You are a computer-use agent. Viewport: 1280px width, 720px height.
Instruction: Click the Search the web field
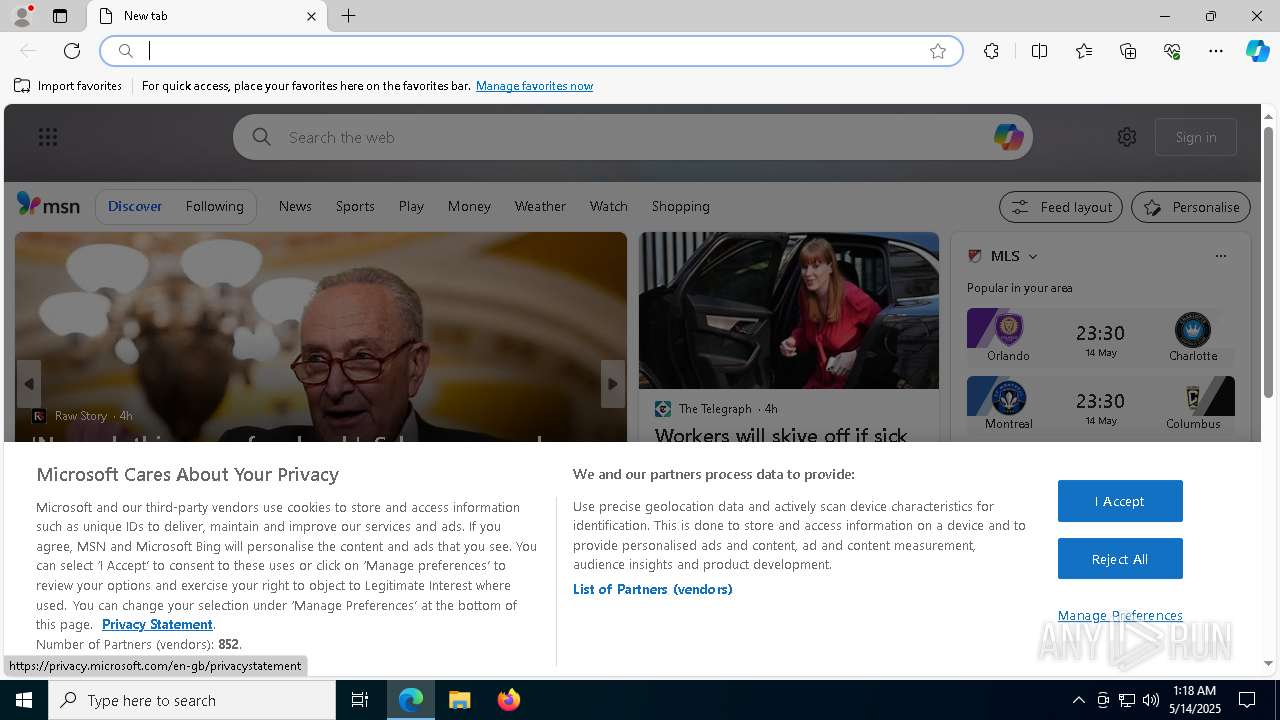coord(632,137)
